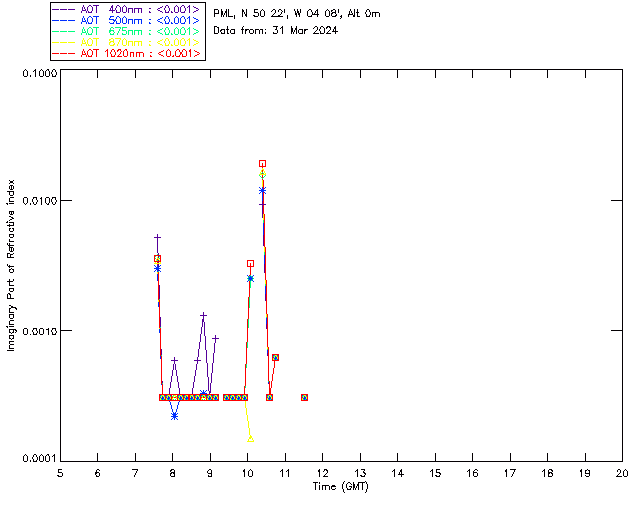Click the 'Time (GMT)' axis title
This screenshot has height=512, width=640.
341,486
